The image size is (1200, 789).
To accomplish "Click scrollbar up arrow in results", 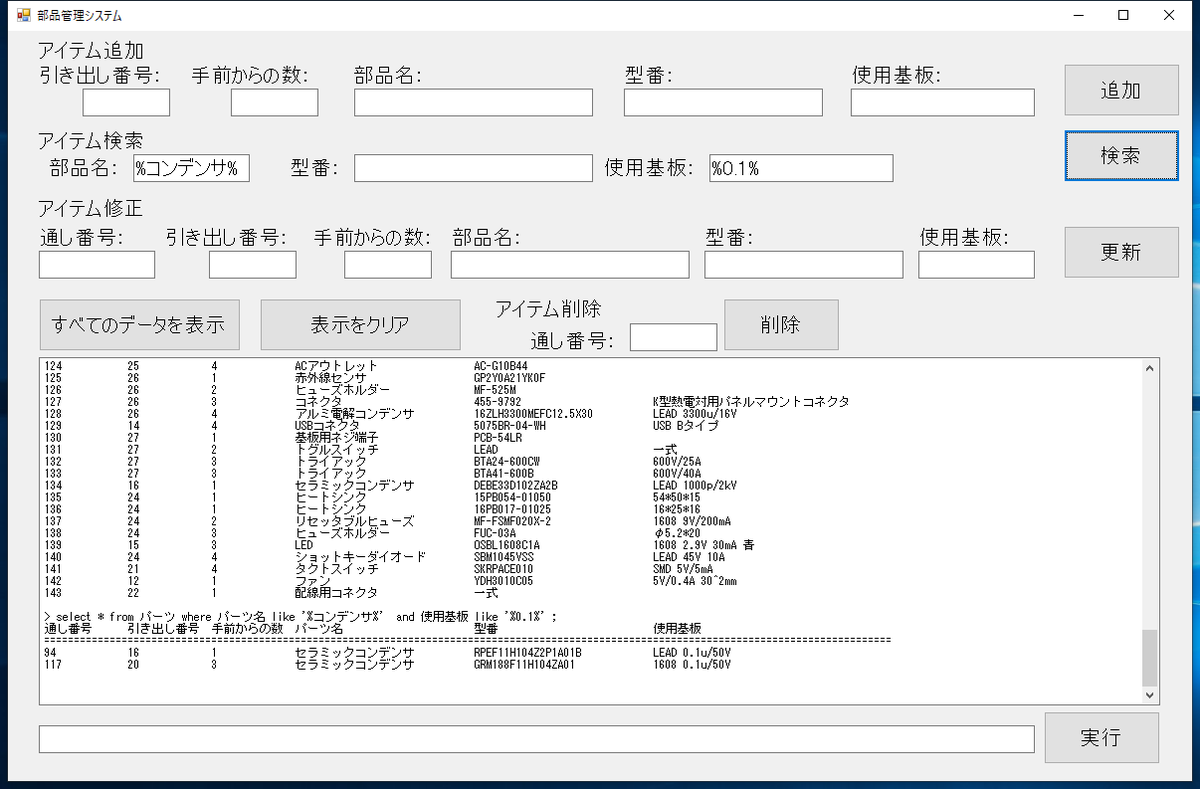I will tap(1150, 369).
